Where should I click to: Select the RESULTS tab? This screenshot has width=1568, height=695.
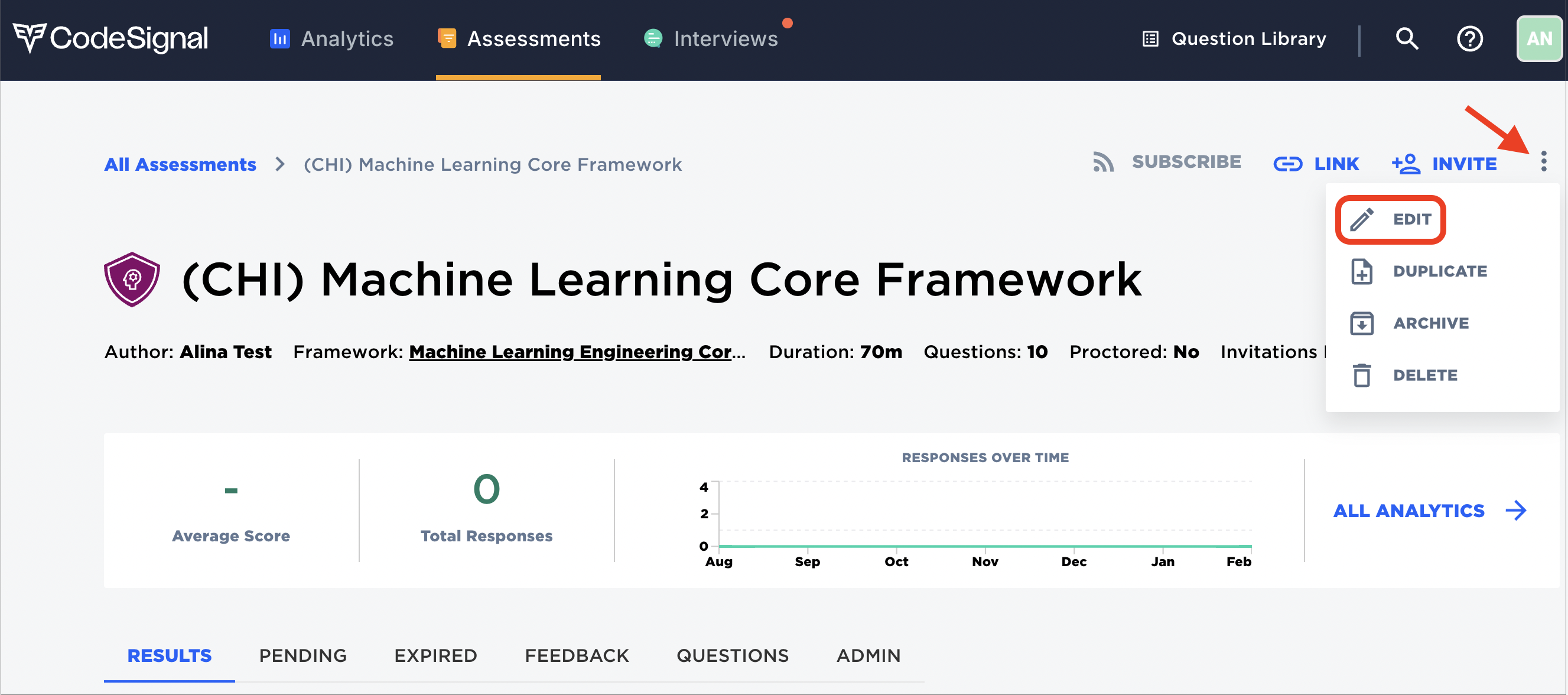(169, 655)
